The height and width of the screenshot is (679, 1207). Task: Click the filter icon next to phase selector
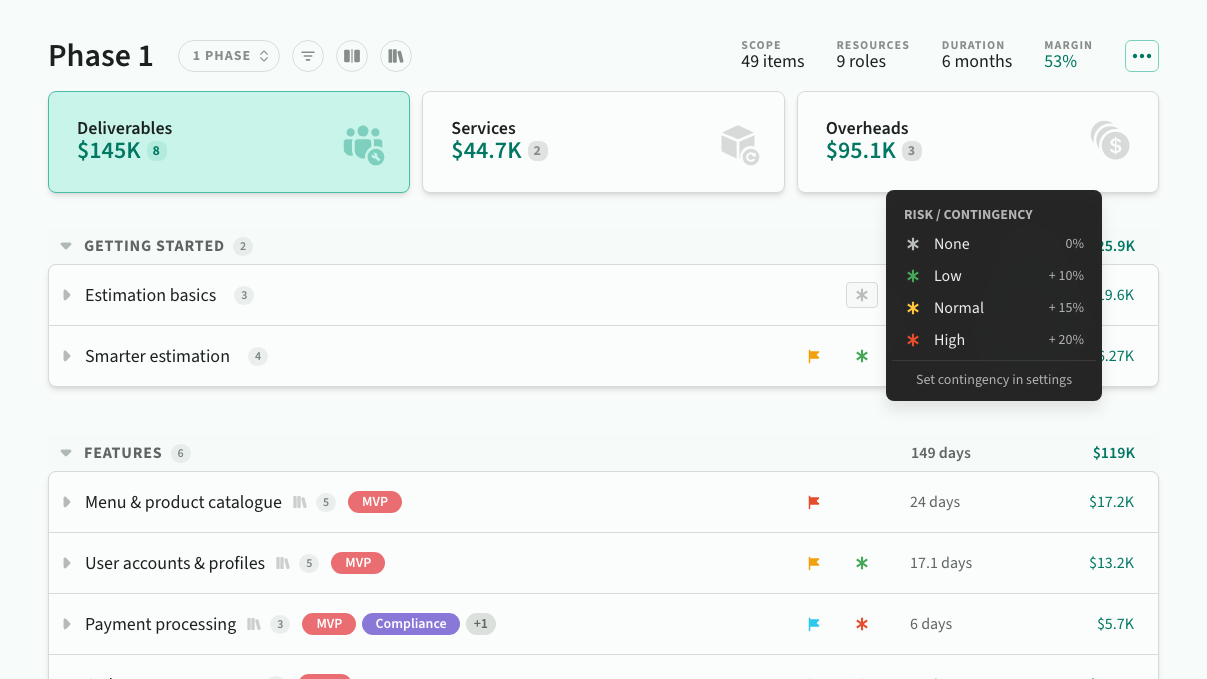(308, 56)
